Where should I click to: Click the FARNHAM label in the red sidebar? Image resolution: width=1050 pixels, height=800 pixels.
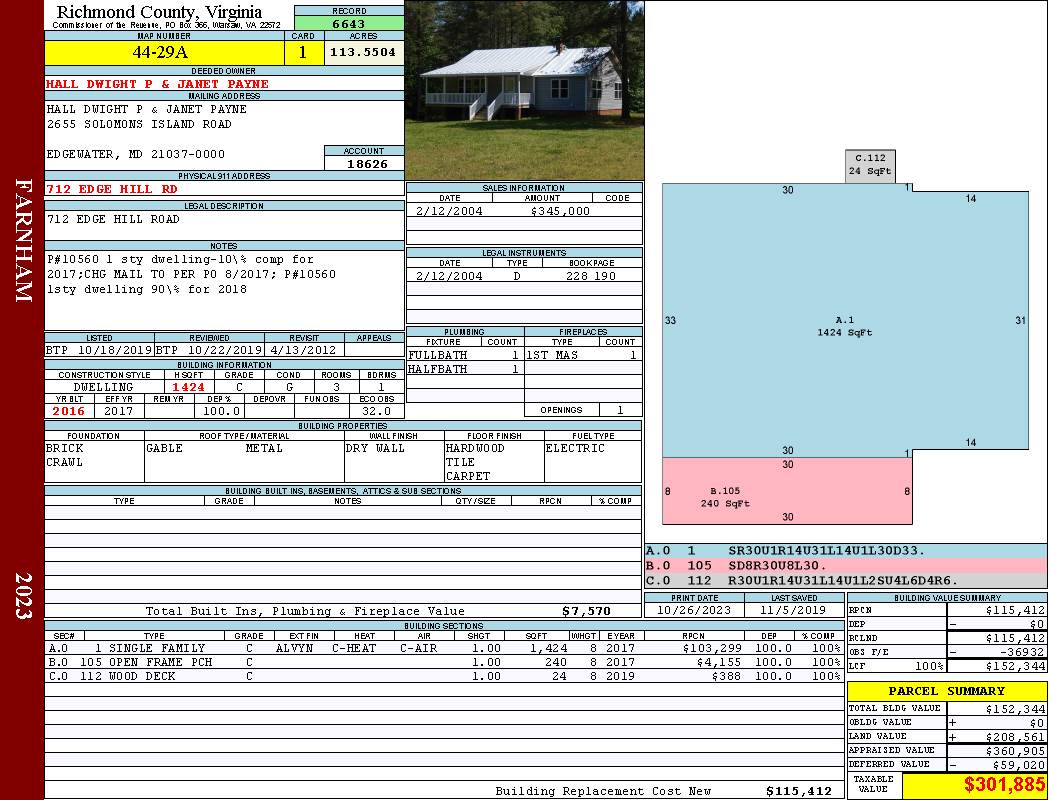[23, 240]
